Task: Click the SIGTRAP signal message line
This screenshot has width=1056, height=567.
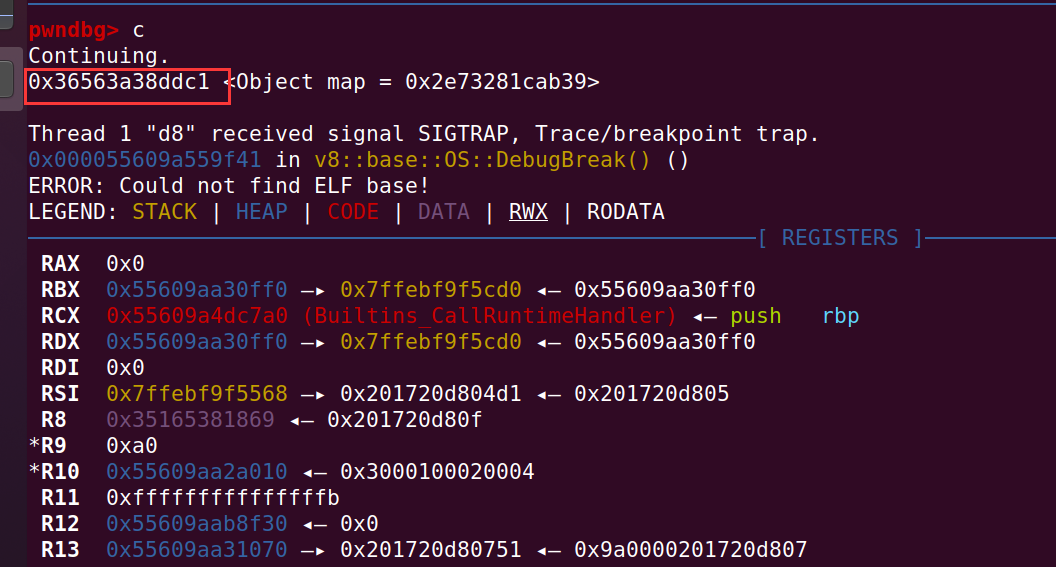Action: click(424, 134)
